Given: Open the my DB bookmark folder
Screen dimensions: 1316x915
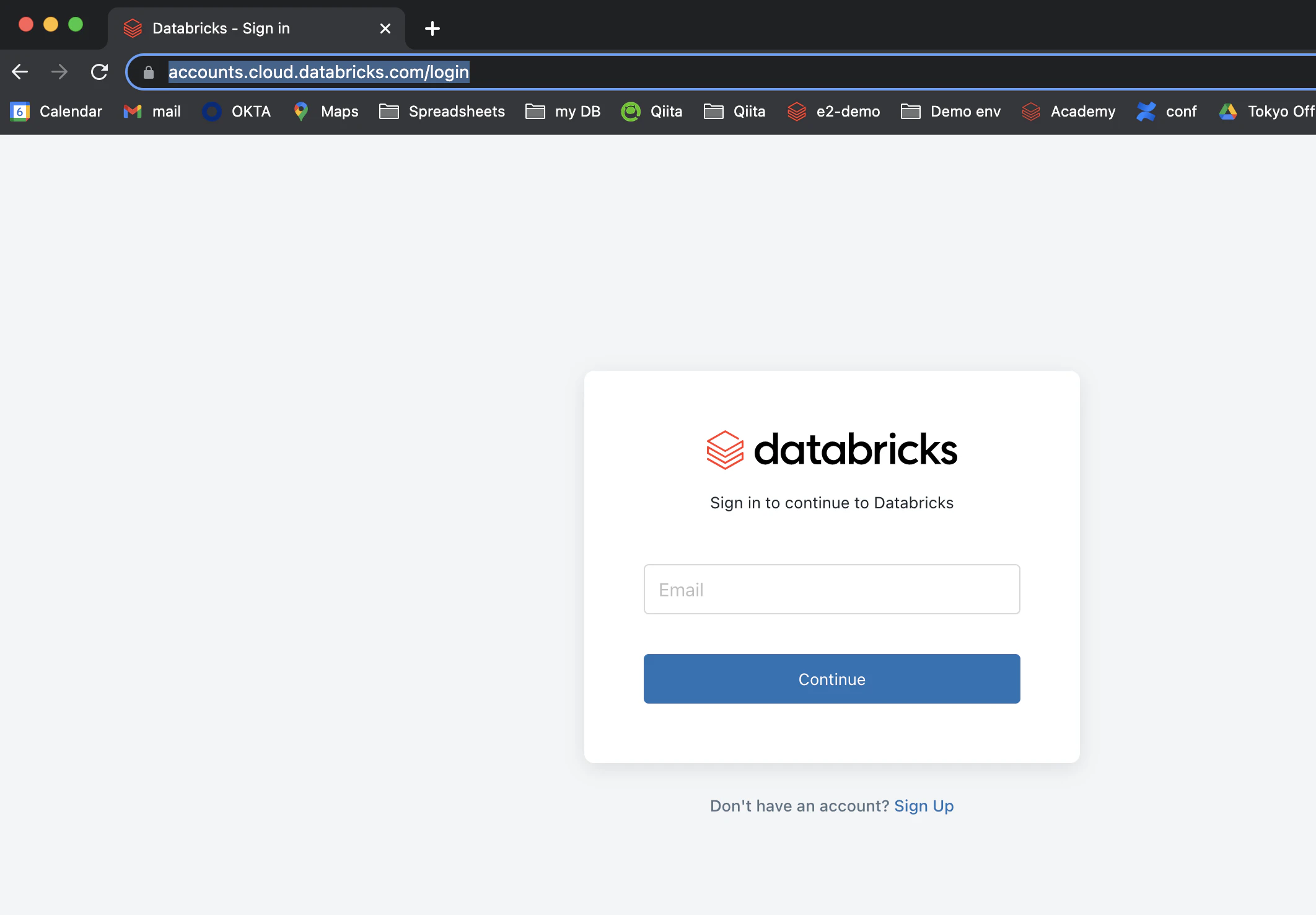Looking at the screenshot, I should [563, 112].
